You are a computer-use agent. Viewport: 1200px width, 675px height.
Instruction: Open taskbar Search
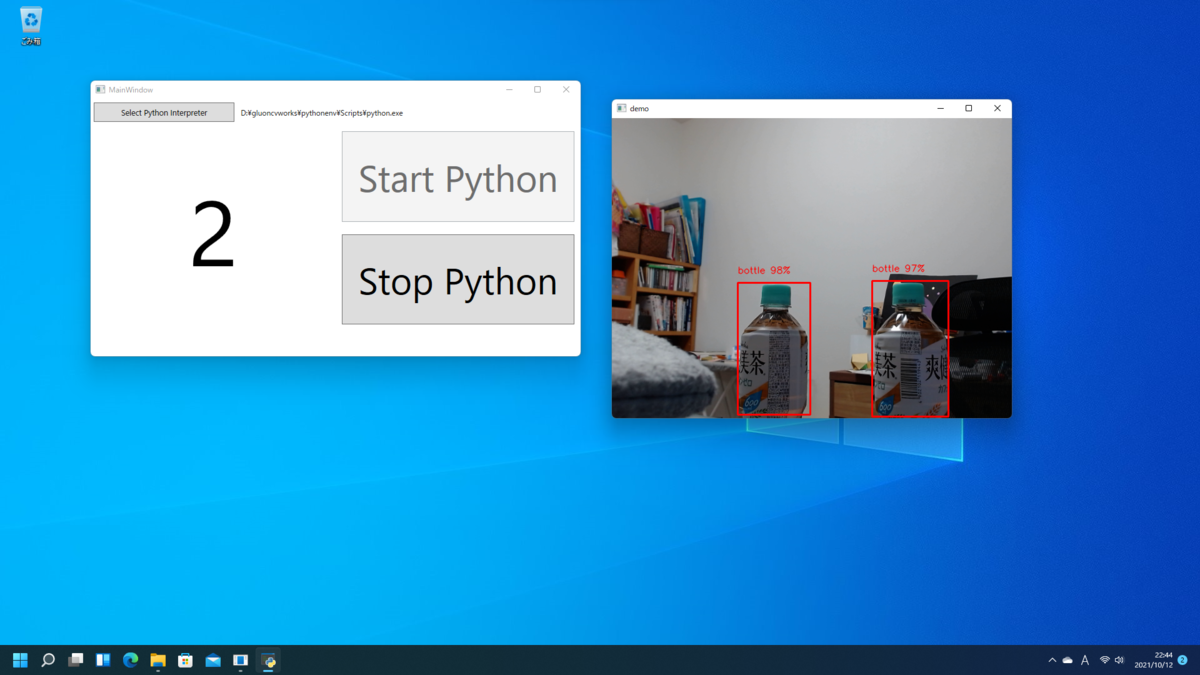click(x=48, y=660)
